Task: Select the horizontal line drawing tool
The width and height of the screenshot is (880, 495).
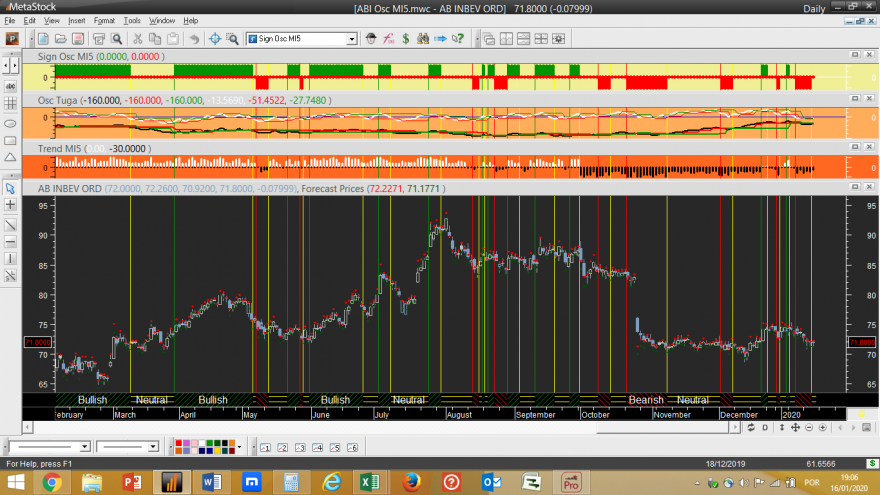Action: coord(10,242)
